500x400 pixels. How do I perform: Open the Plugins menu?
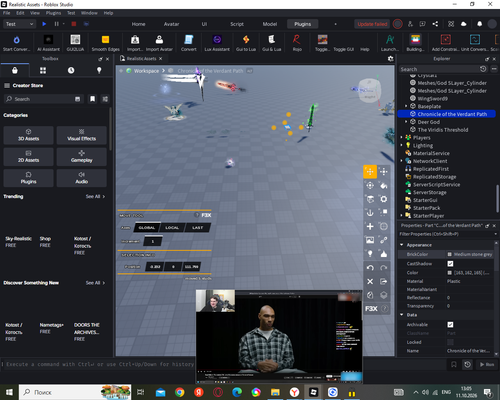tap(53, 13)
